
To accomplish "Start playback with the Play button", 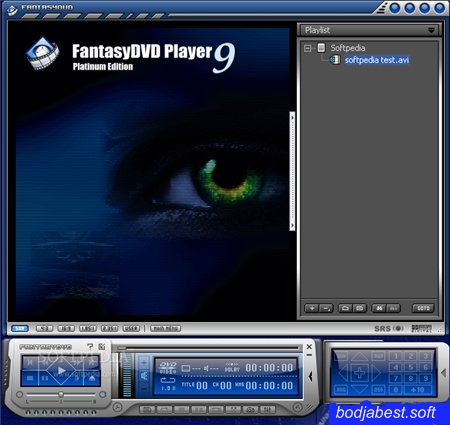I will 61,370.
